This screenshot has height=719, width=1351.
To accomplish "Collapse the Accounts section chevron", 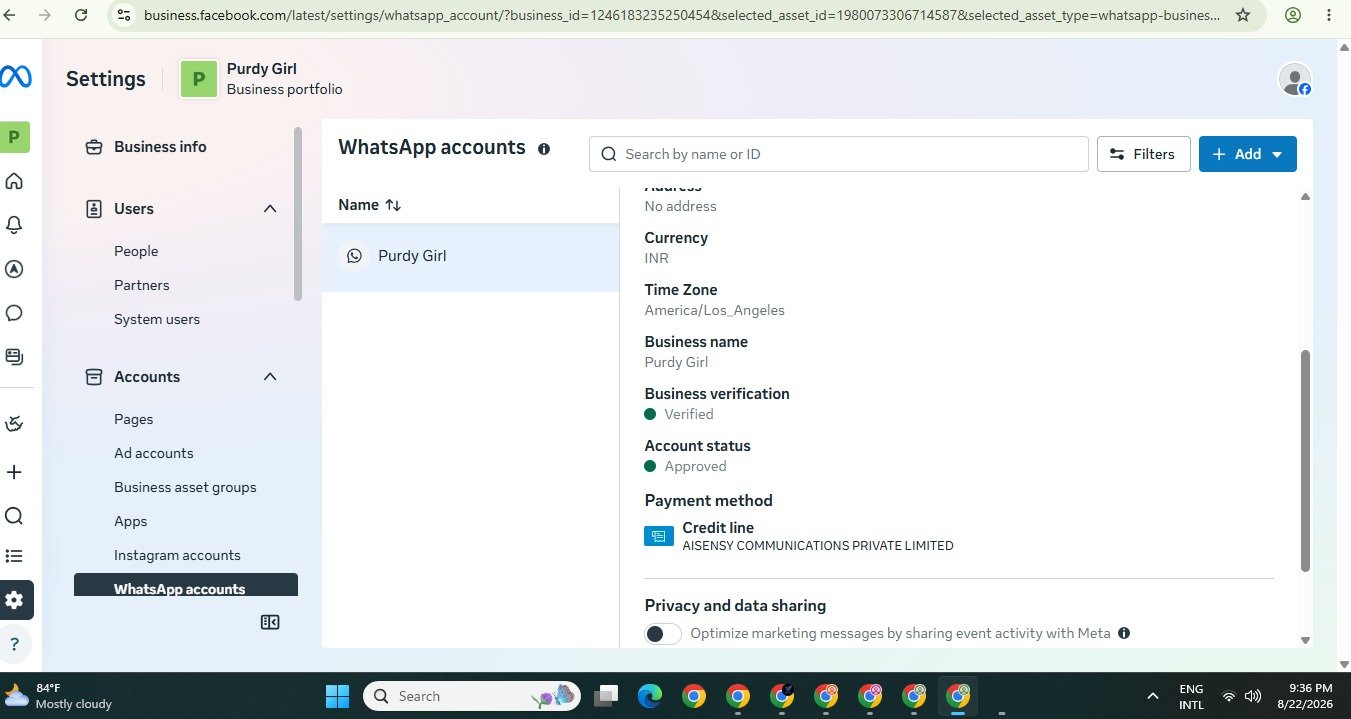I will [x=270, y=376].
